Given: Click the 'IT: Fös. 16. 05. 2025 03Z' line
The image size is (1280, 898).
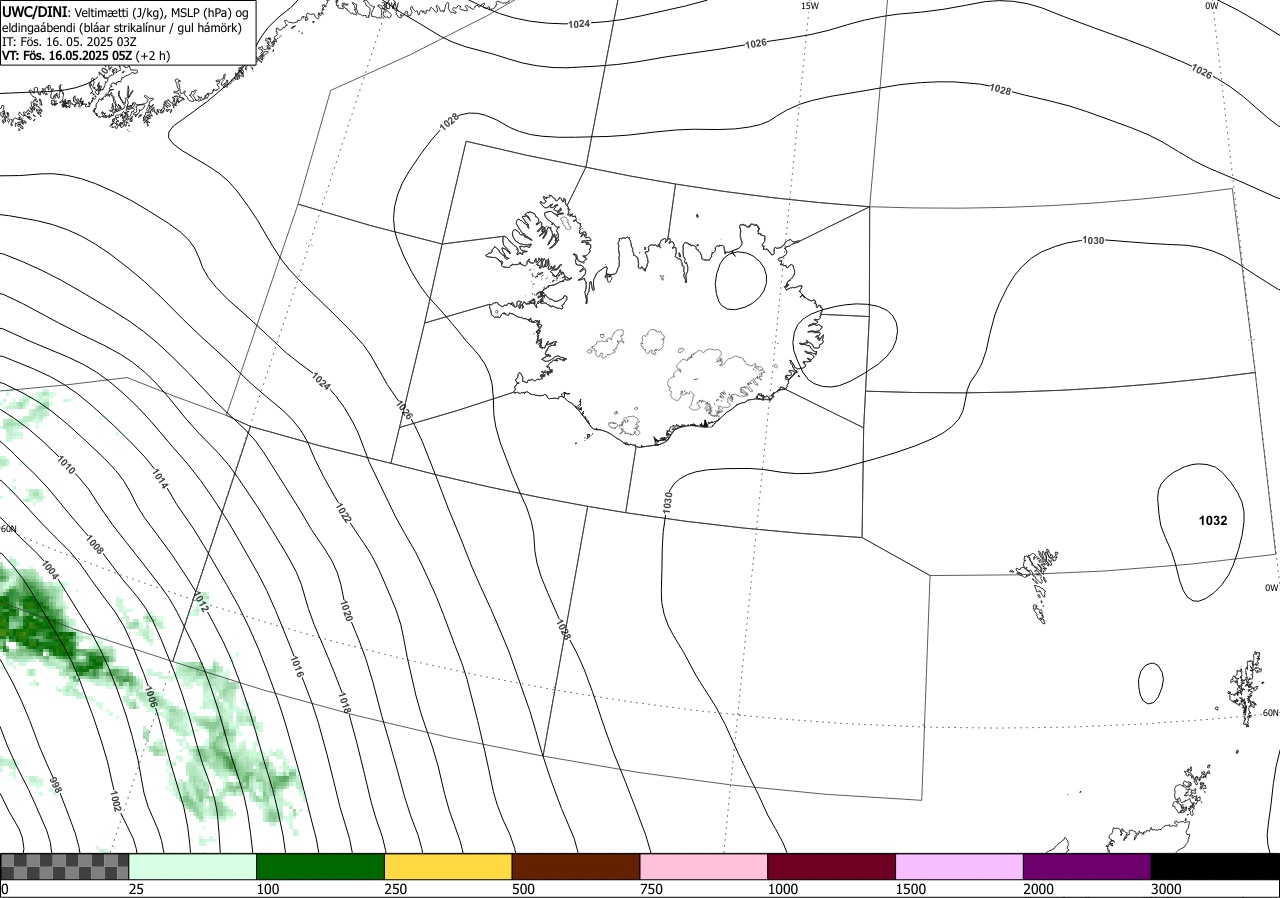Looking at the screenshot, I should (x=70, y=41).
